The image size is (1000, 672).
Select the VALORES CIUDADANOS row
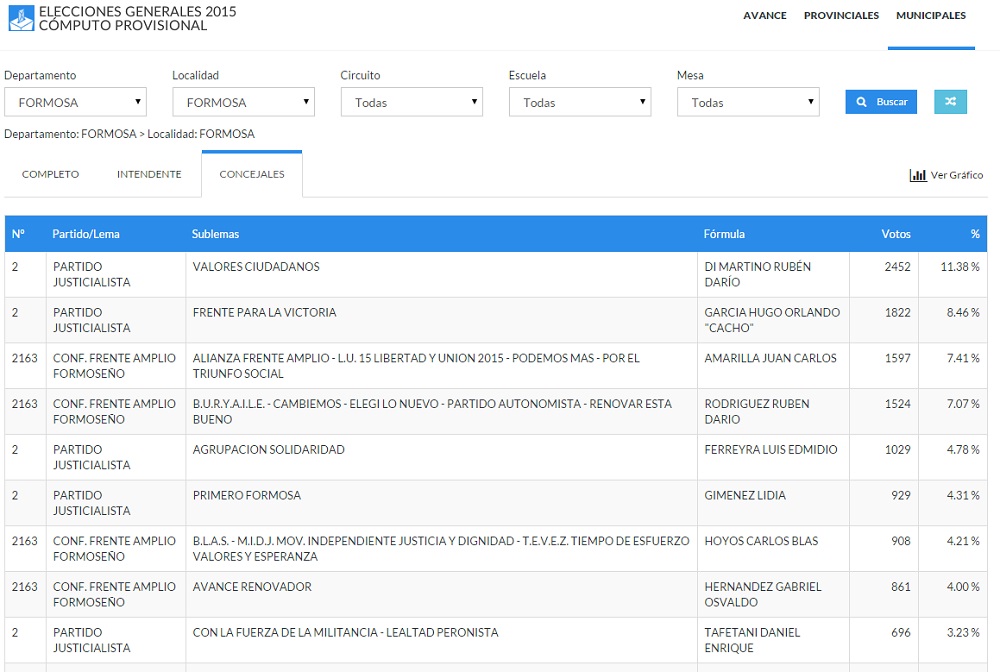[256, 267]
